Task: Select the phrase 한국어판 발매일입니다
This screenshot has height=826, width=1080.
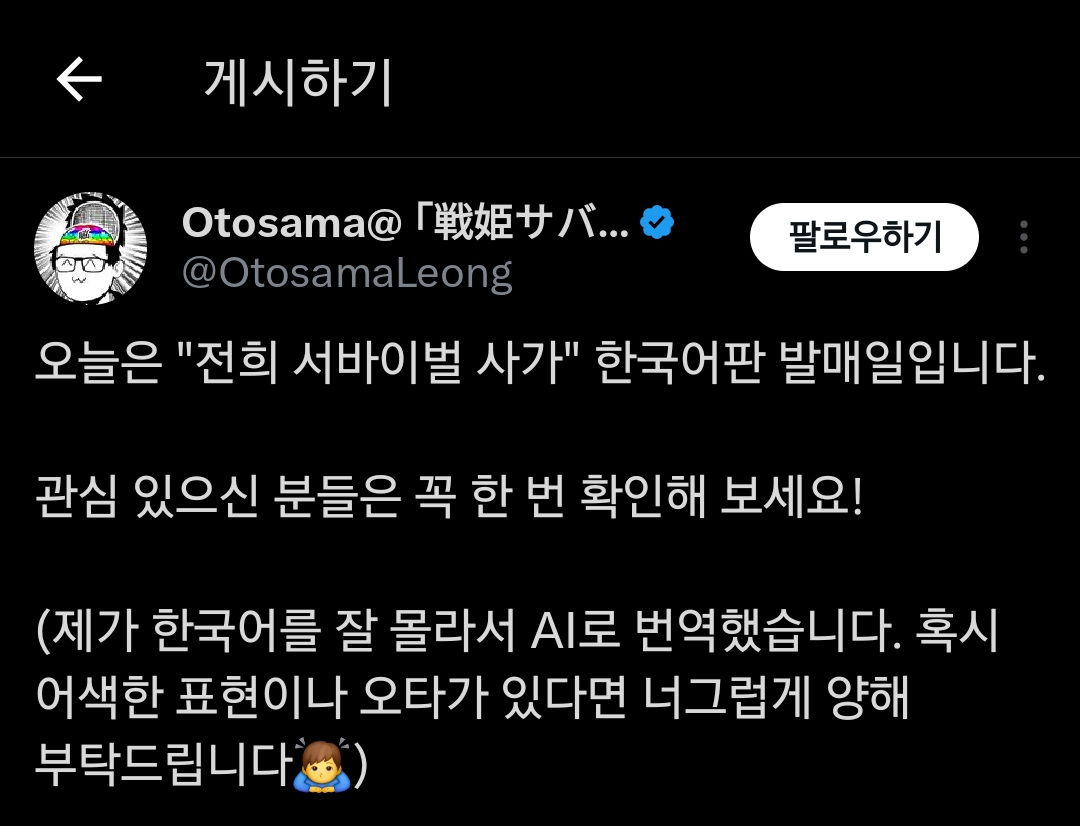Action: (820, 362)
